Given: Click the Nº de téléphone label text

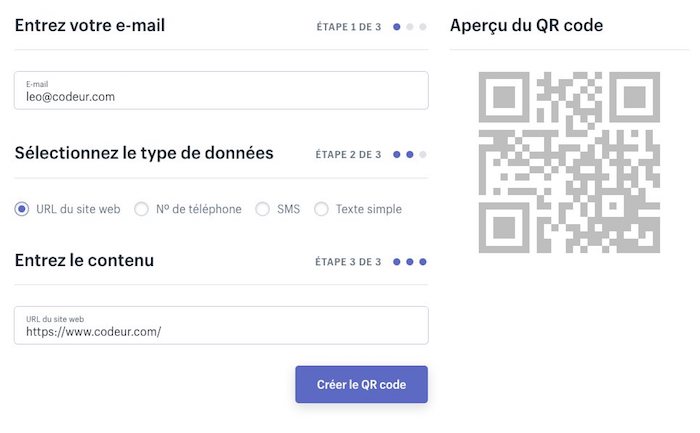Looking at the screenshot, I should click(198, 209).
